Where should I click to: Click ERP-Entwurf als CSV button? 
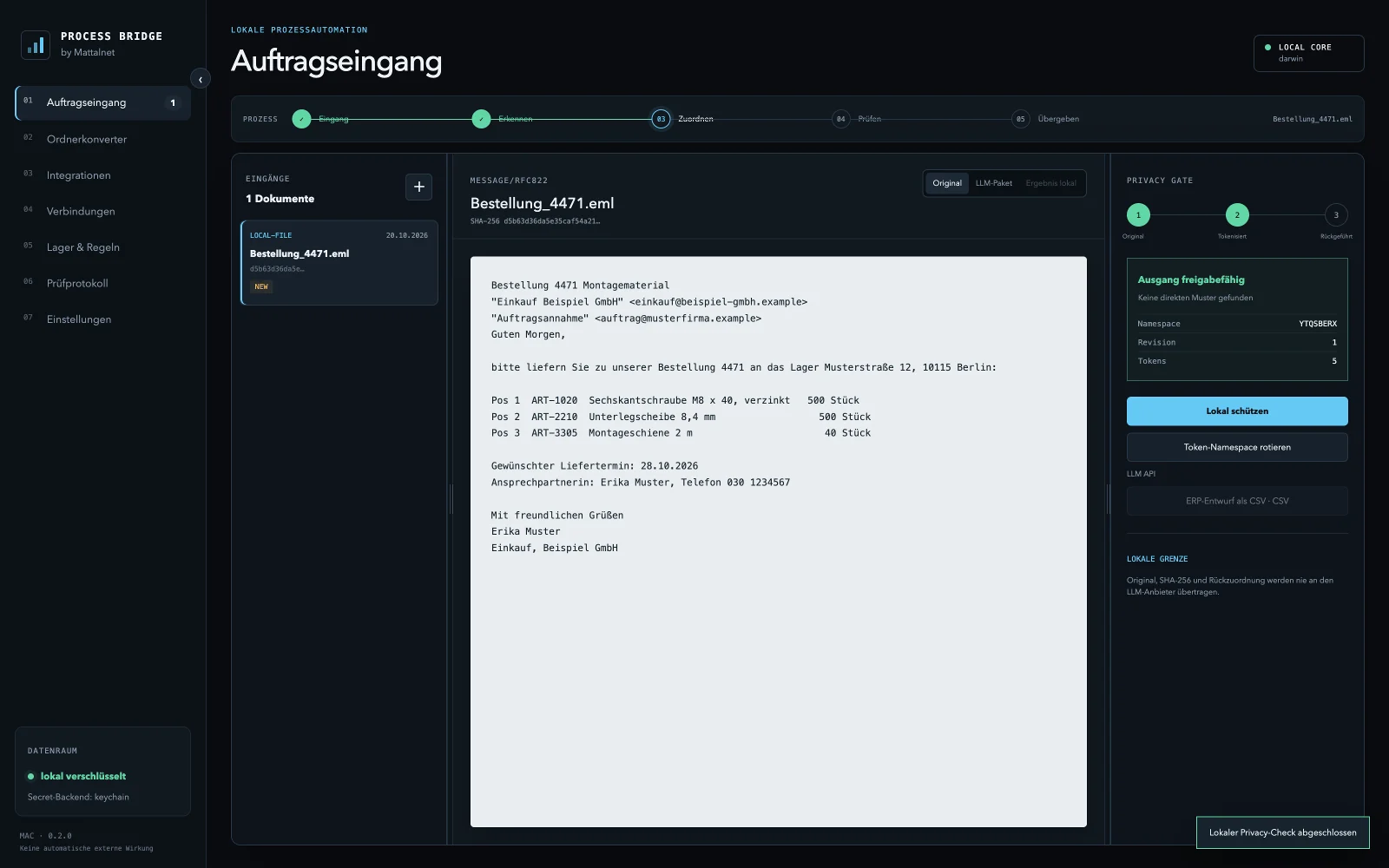(x=1237, y=501)
